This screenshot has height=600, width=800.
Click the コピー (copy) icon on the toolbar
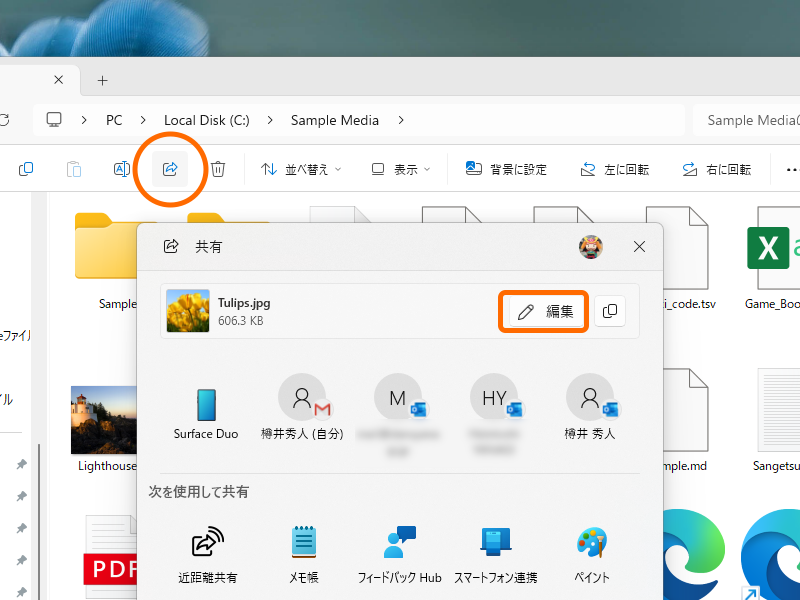coord(26,169)
